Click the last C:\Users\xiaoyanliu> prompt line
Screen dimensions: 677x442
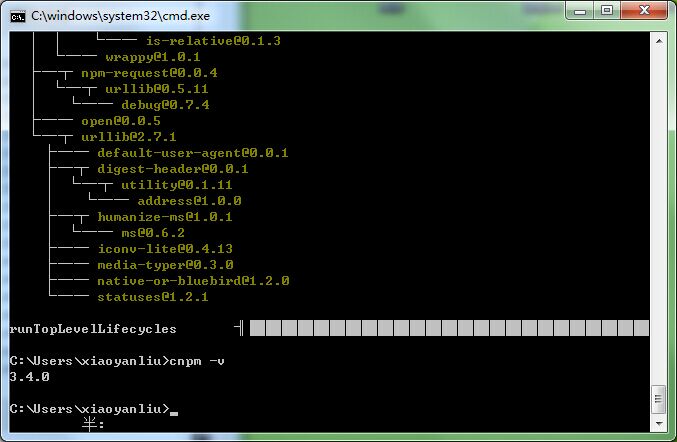click(x=89, y=408)
